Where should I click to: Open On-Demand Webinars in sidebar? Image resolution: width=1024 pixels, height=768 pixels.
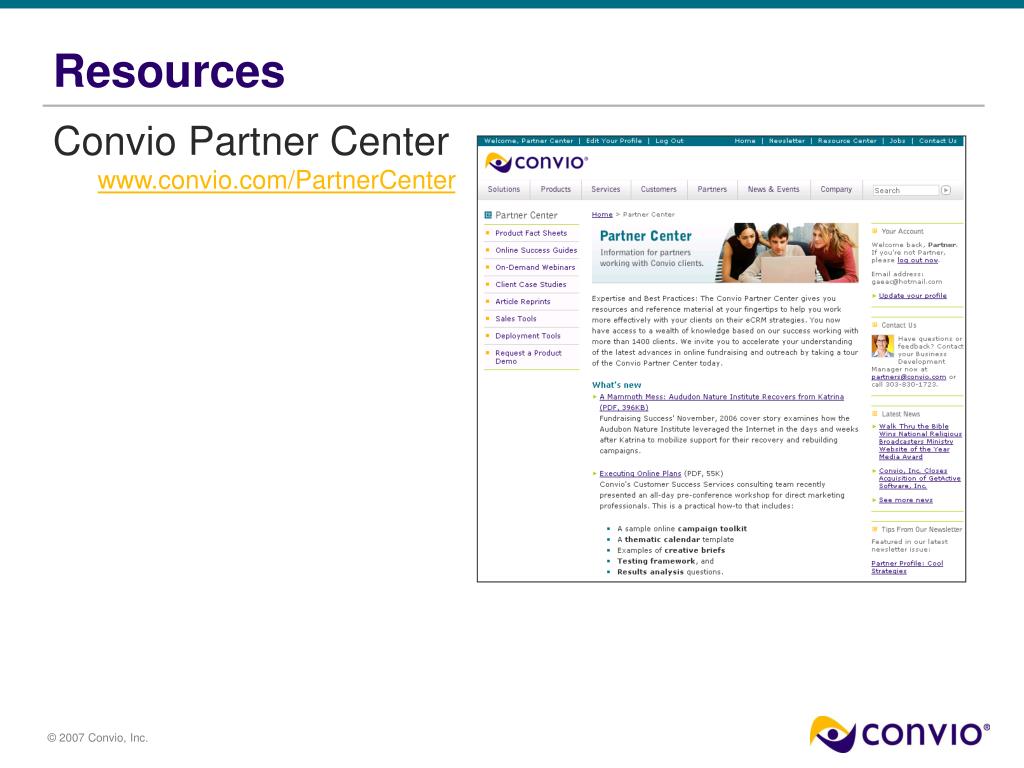click(535, 267)
